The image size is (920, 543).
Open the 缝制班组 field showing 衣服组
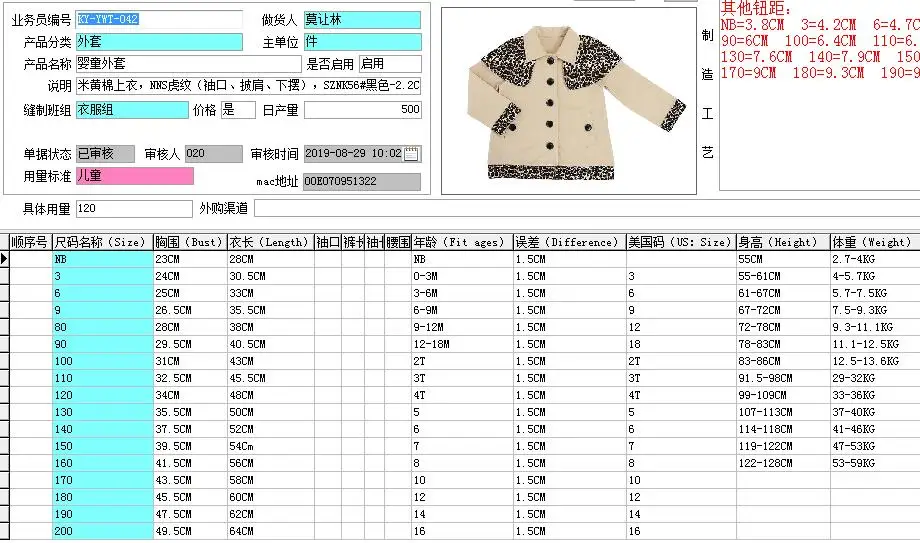tap(132, 110)
